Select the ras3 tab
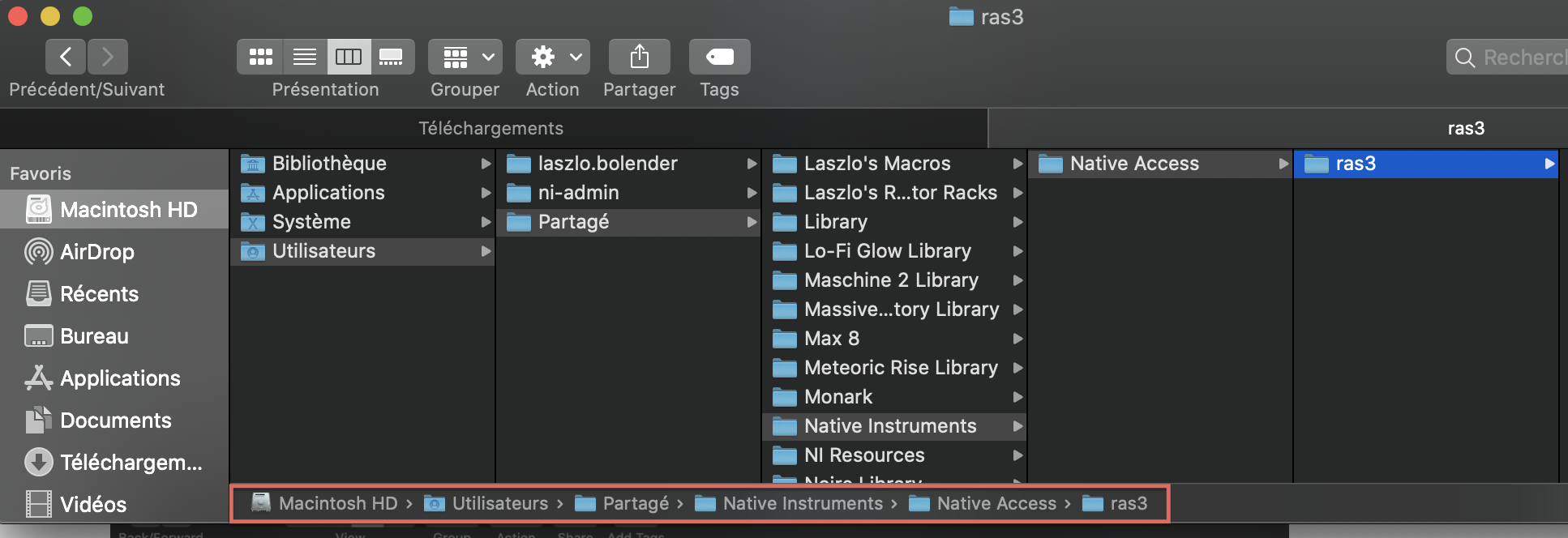1568x538 pixels. click(1279, 128)
